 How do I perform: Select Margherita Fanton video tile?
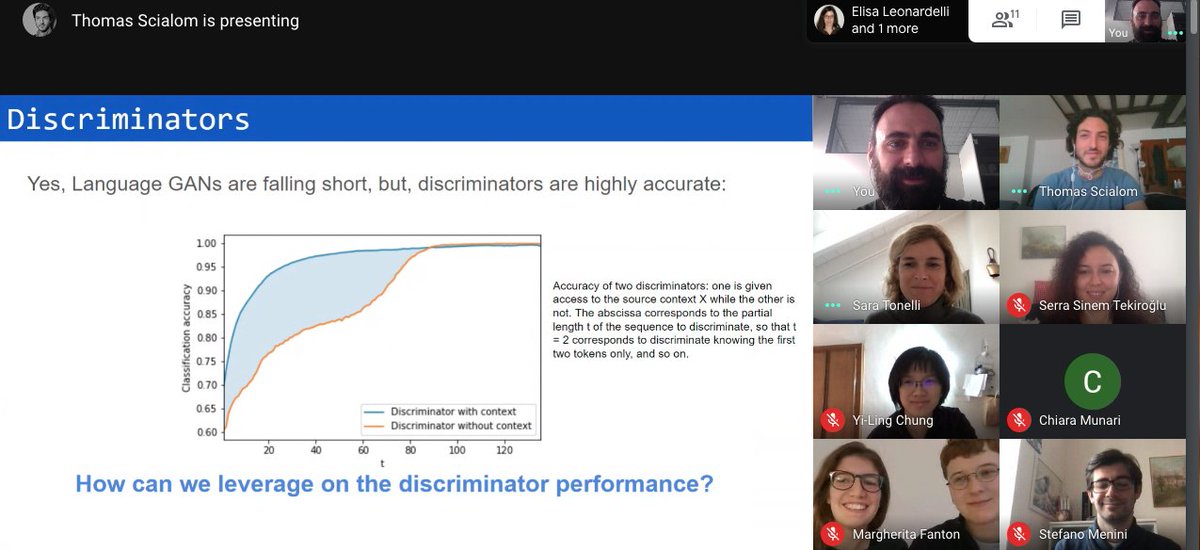(905, 495)
